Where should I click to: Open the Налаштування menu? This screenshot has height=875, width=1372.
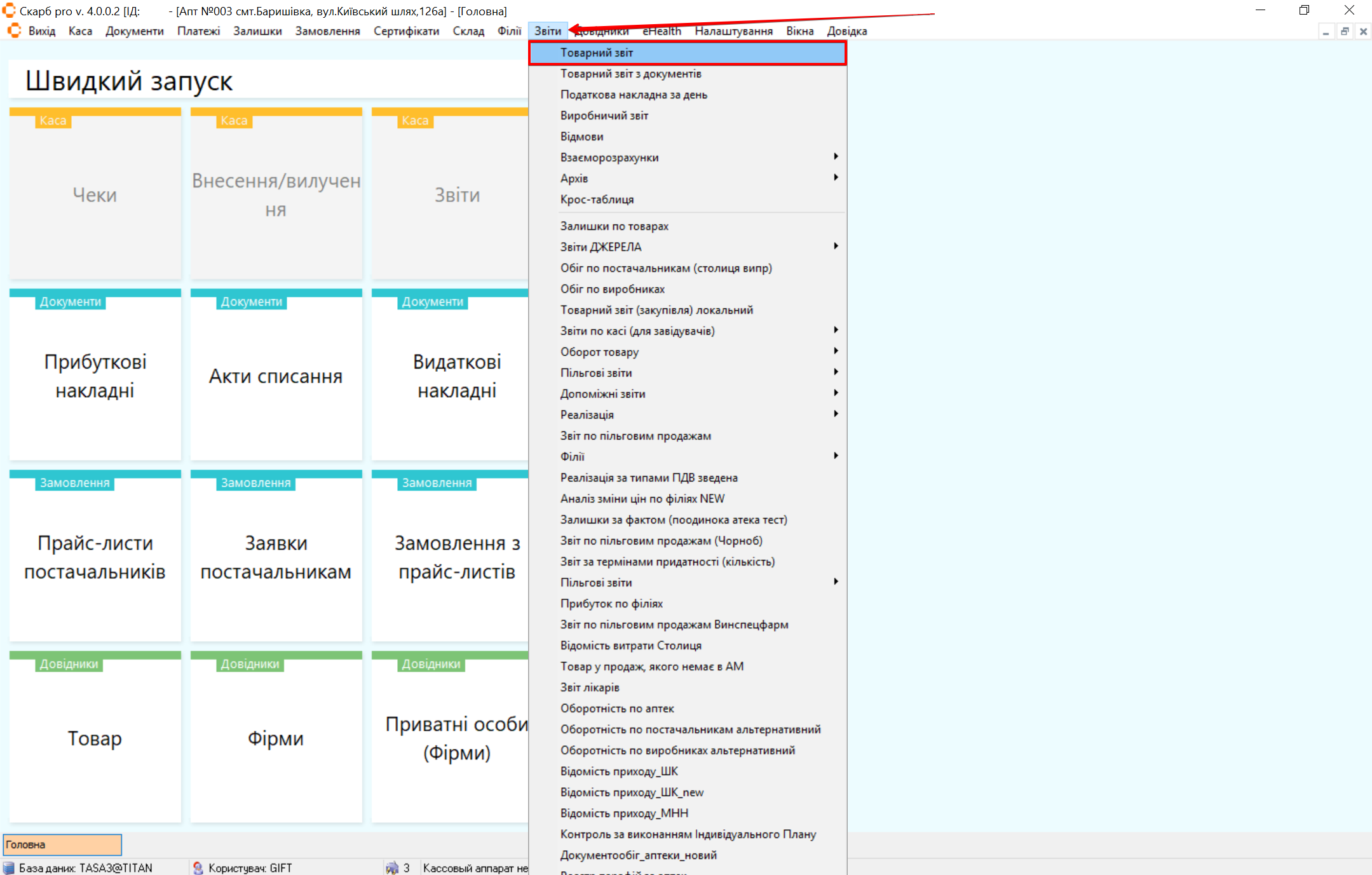[733, 31]
